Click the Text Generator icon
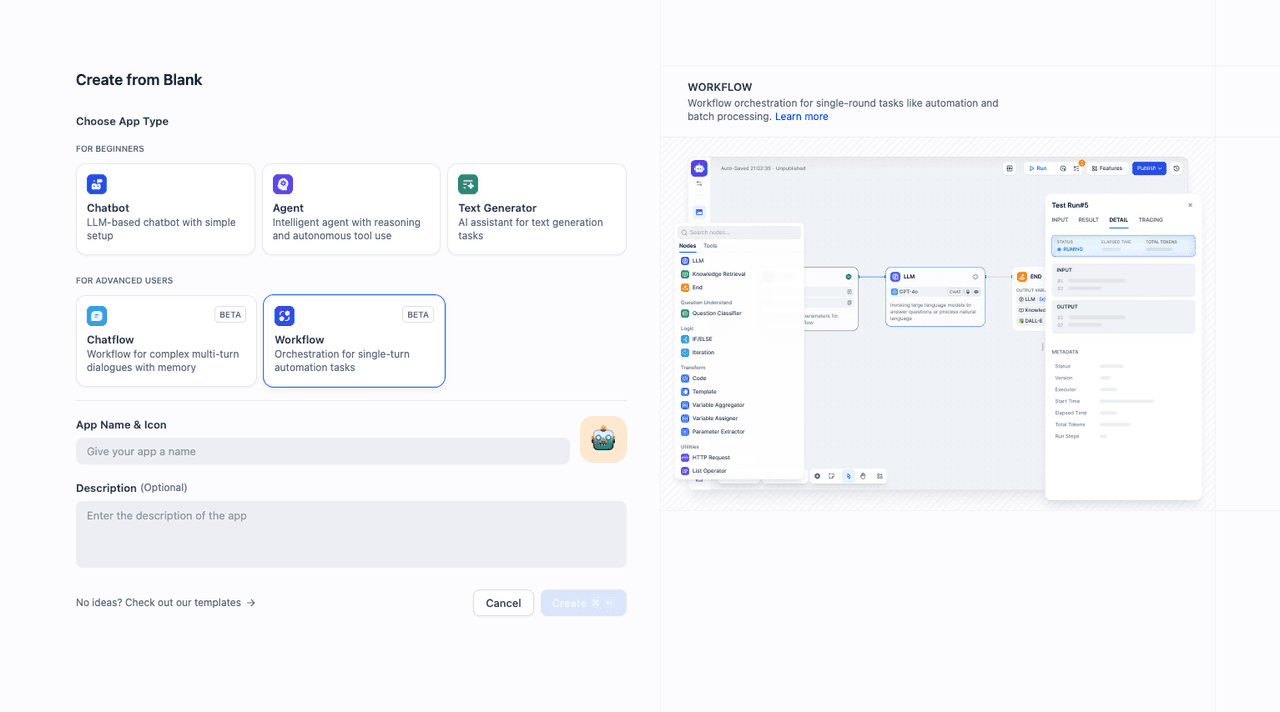This screenshot has width=1280, height=712. 468,184
